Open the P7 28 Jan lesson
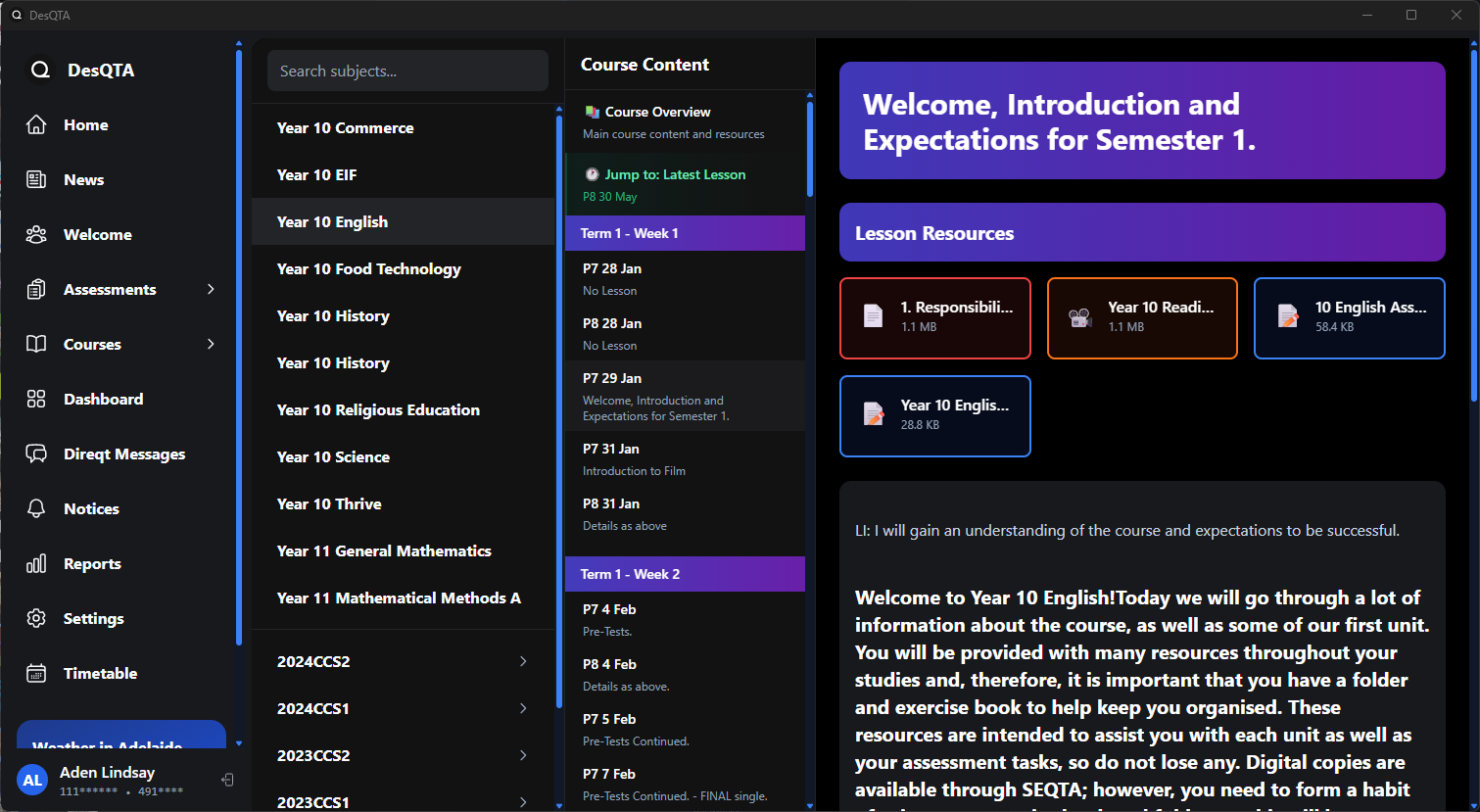The width and height of the screenshot is (1480, 812). [685, 278]
